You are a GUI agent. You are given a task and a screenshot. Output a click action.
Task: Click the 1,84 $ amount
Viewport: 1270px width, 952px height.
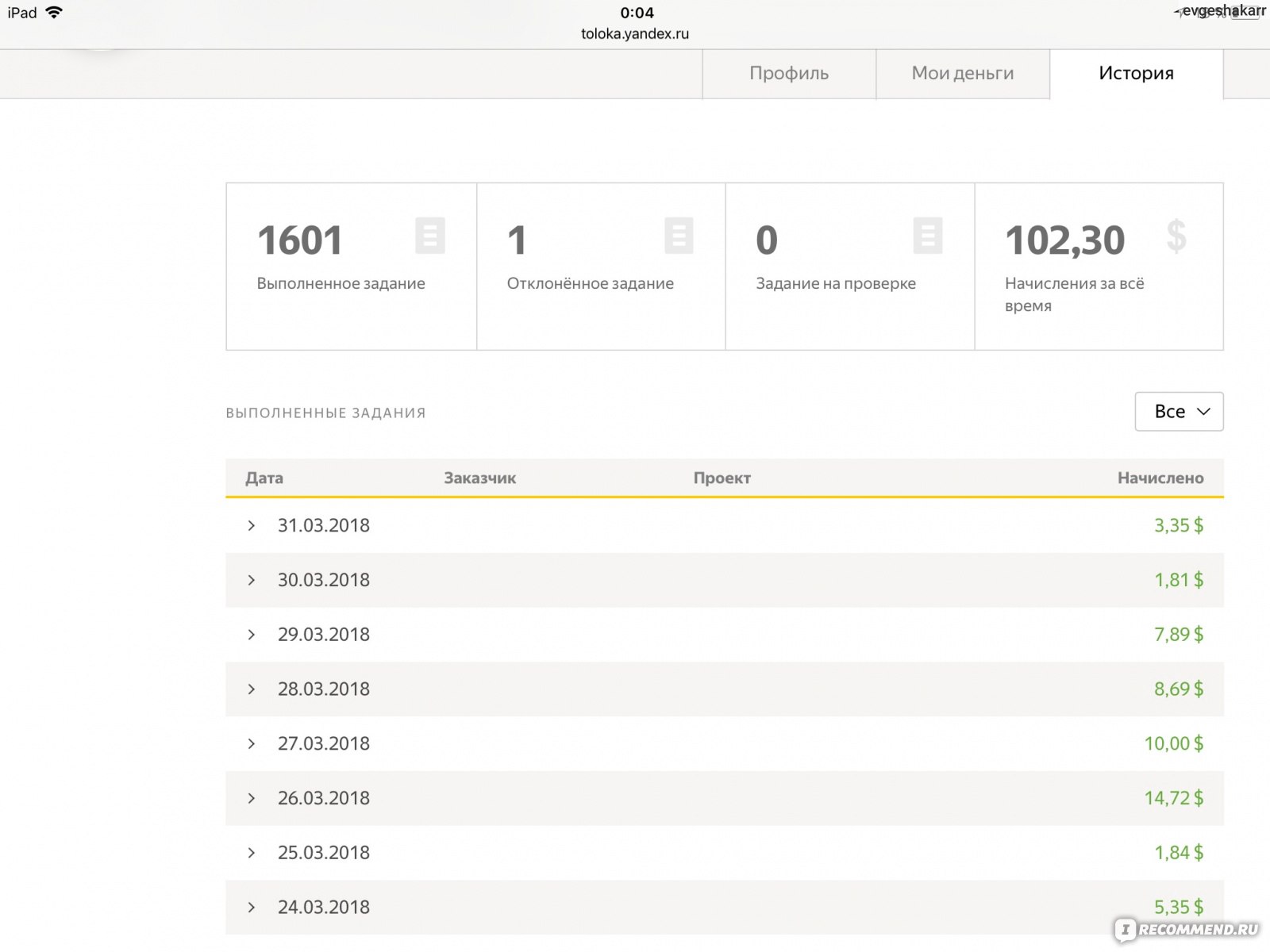click(x=1179, y=853)
